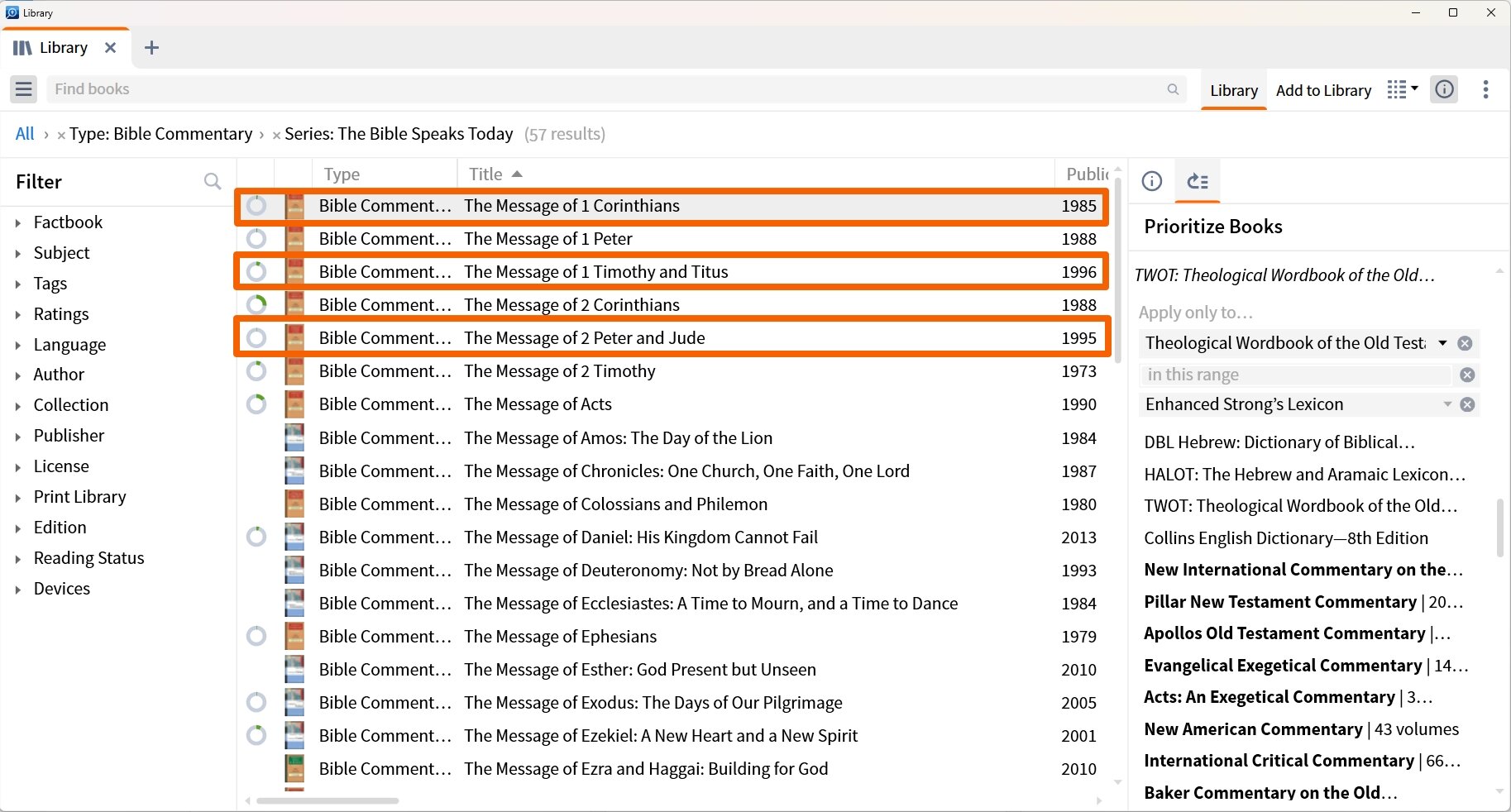Click the All breadcrumb link

coord(25,134)
